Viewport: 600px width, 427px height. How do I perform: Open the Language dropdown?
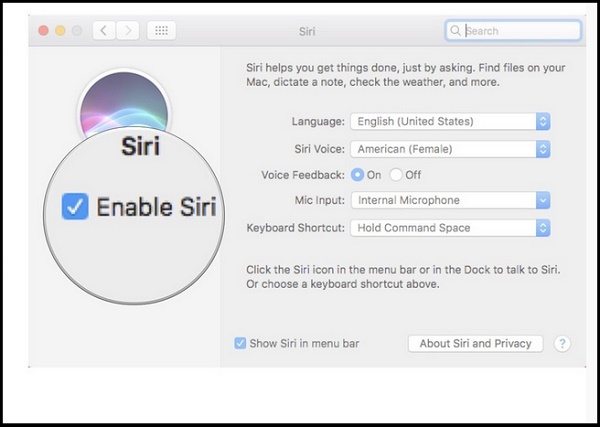pos(450,122)
